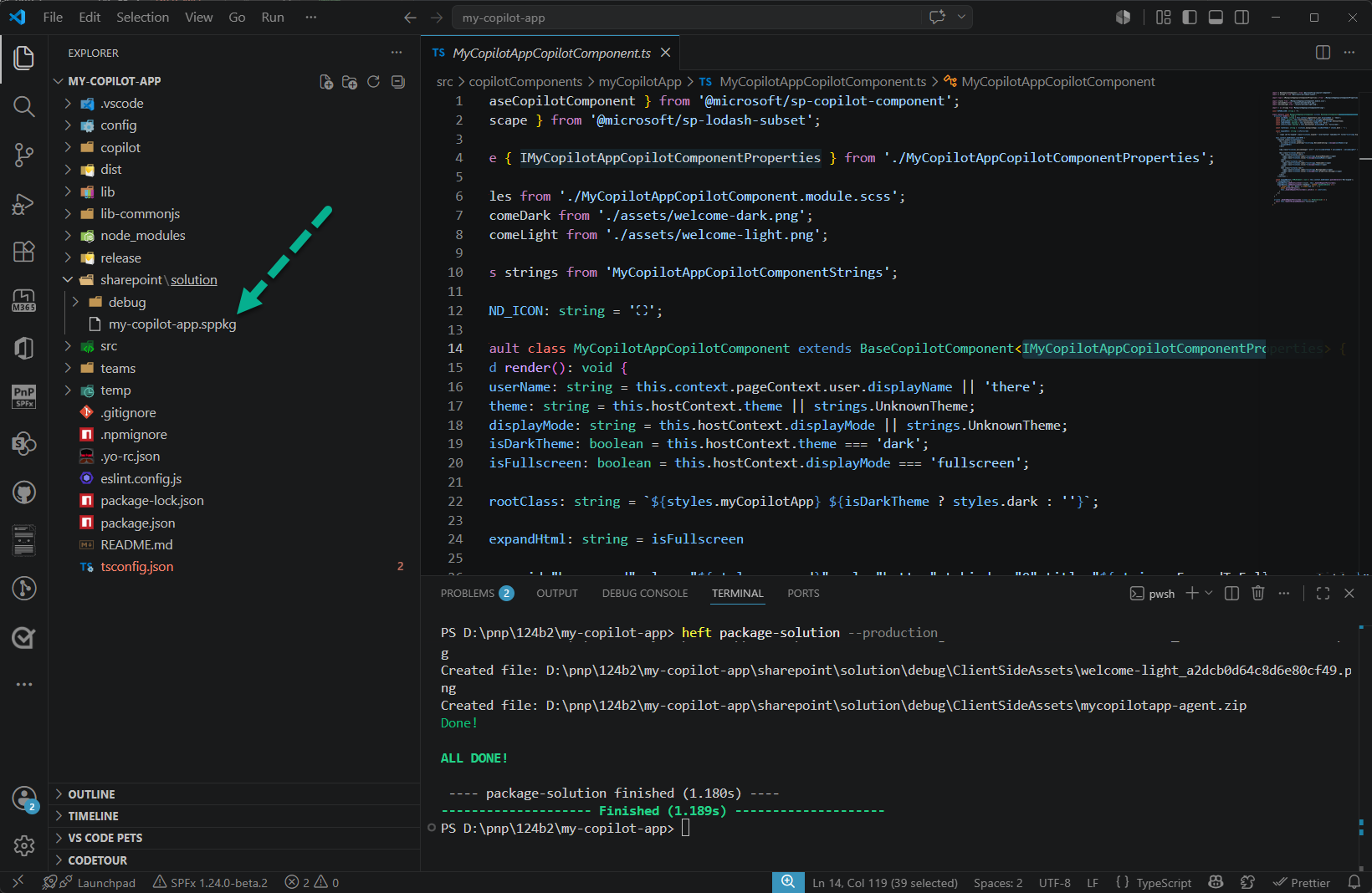Click the zoom magnifier status bar item
The height and width of the screenshot is (893, 1372).
pyautogui.click(x=788, y=882)
